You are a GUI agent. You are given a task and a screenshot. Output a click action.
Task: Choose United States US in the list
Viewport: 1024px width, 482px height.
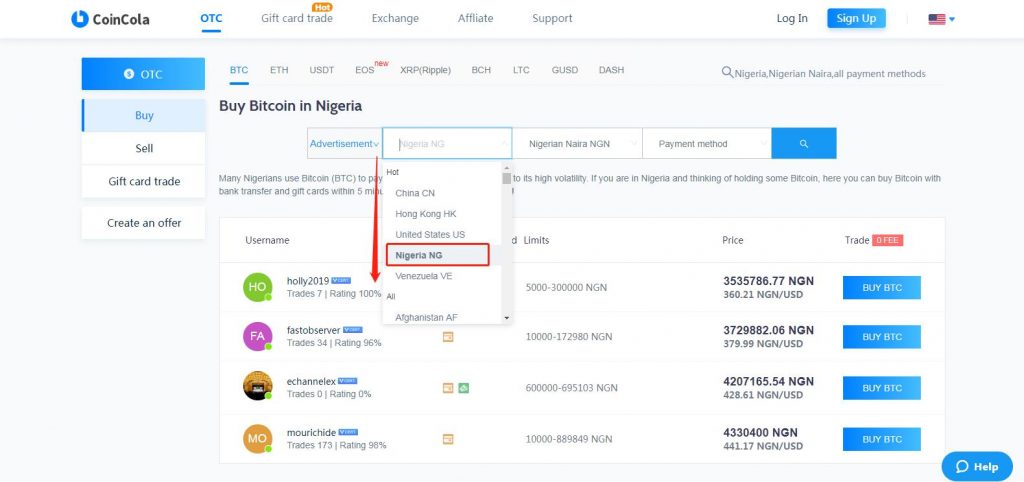(430, 234)
